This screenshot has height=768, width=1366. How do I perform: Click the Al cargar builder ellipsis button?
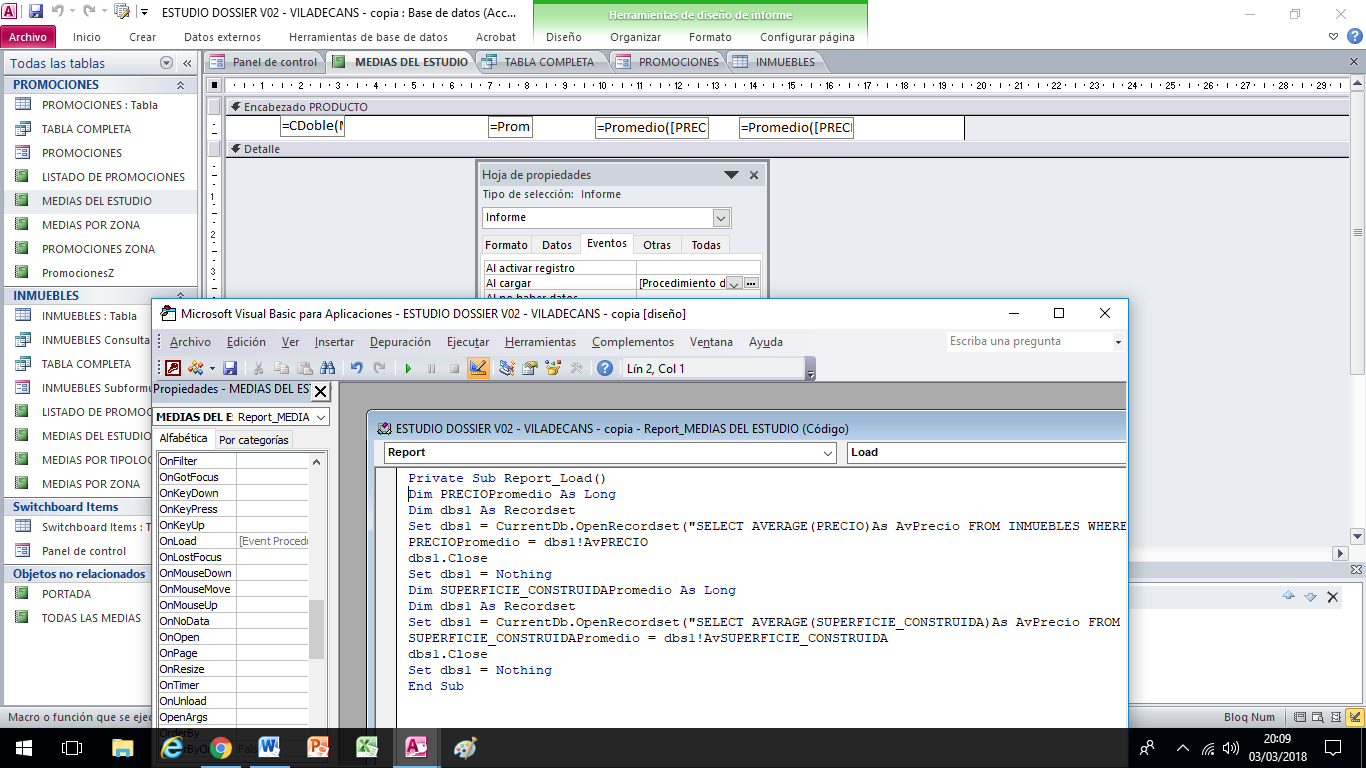751,284
